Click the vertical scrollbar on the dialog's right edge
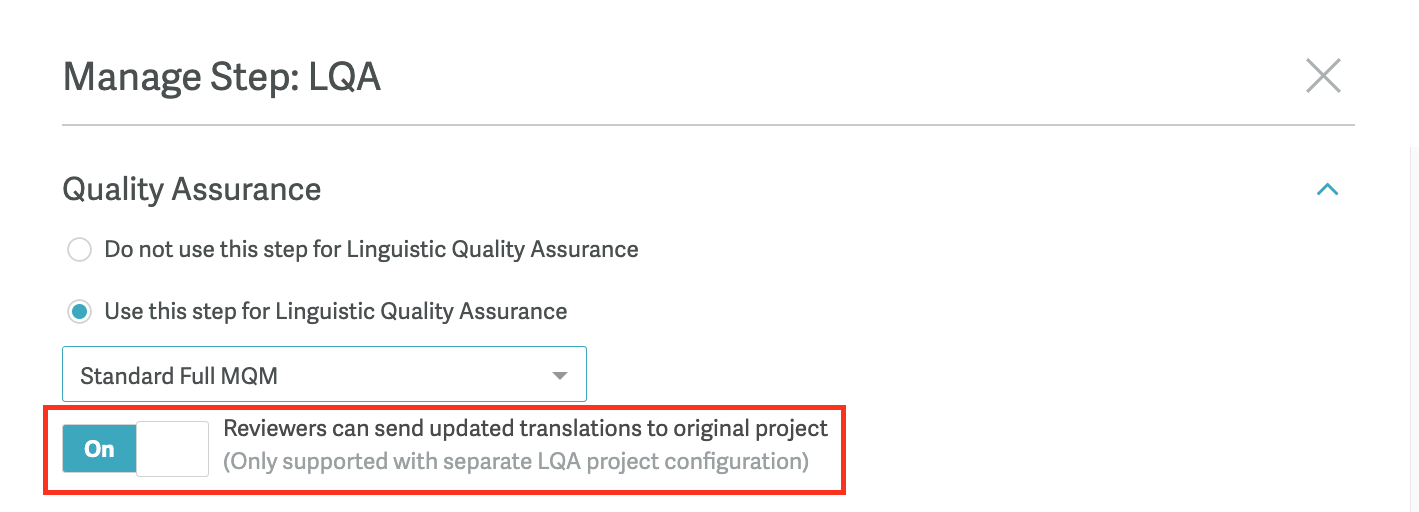This screenshot has width=1419, height=512. pyautogui.click(x=1414, y=300)
